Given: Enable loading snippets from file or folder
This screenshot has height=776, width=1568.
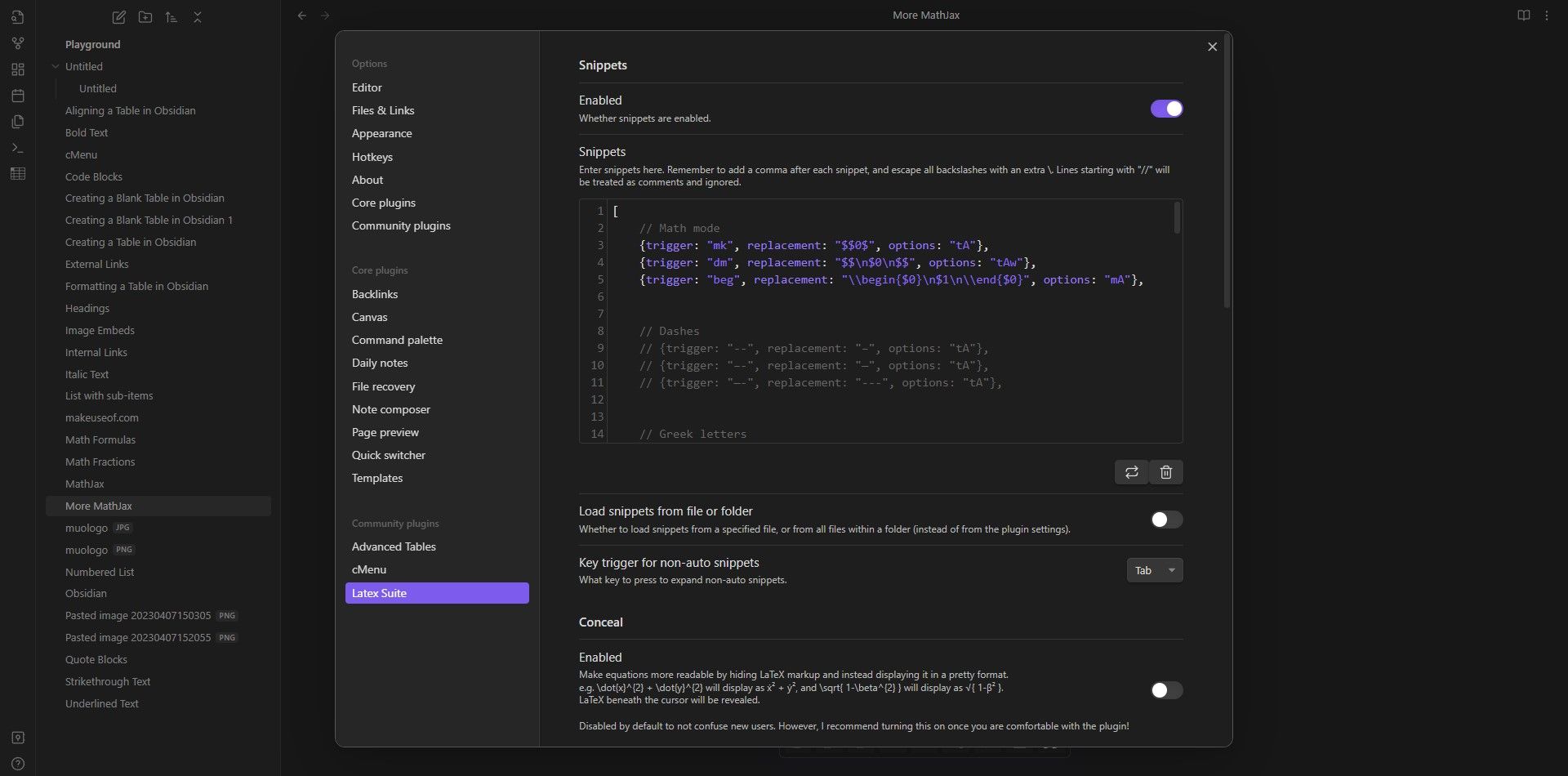Looking at the screenshot, I should coord(1166,519).
